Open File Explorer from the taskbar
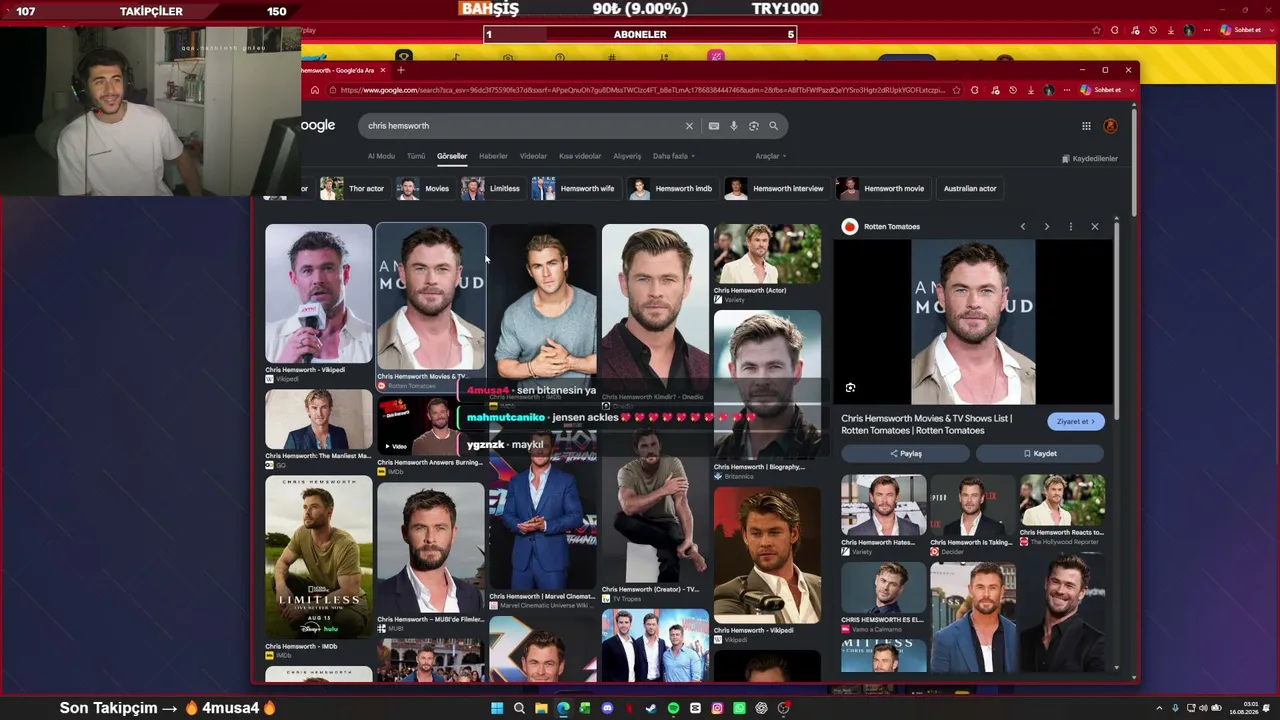This screenshot has width=1280, height=720. pos(541,708)
